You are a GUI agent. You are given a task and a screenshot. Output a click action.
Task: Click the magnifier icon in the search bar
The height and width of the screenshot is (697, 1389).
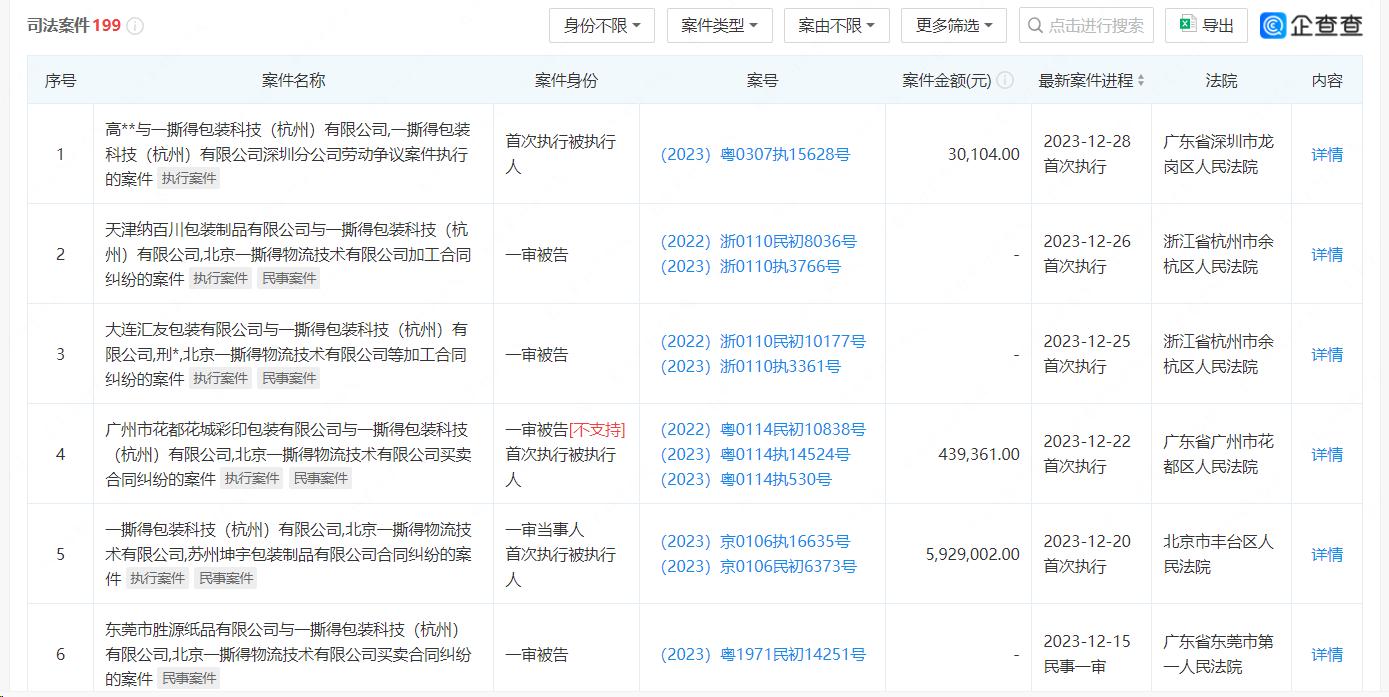[x=1035, y=25]
